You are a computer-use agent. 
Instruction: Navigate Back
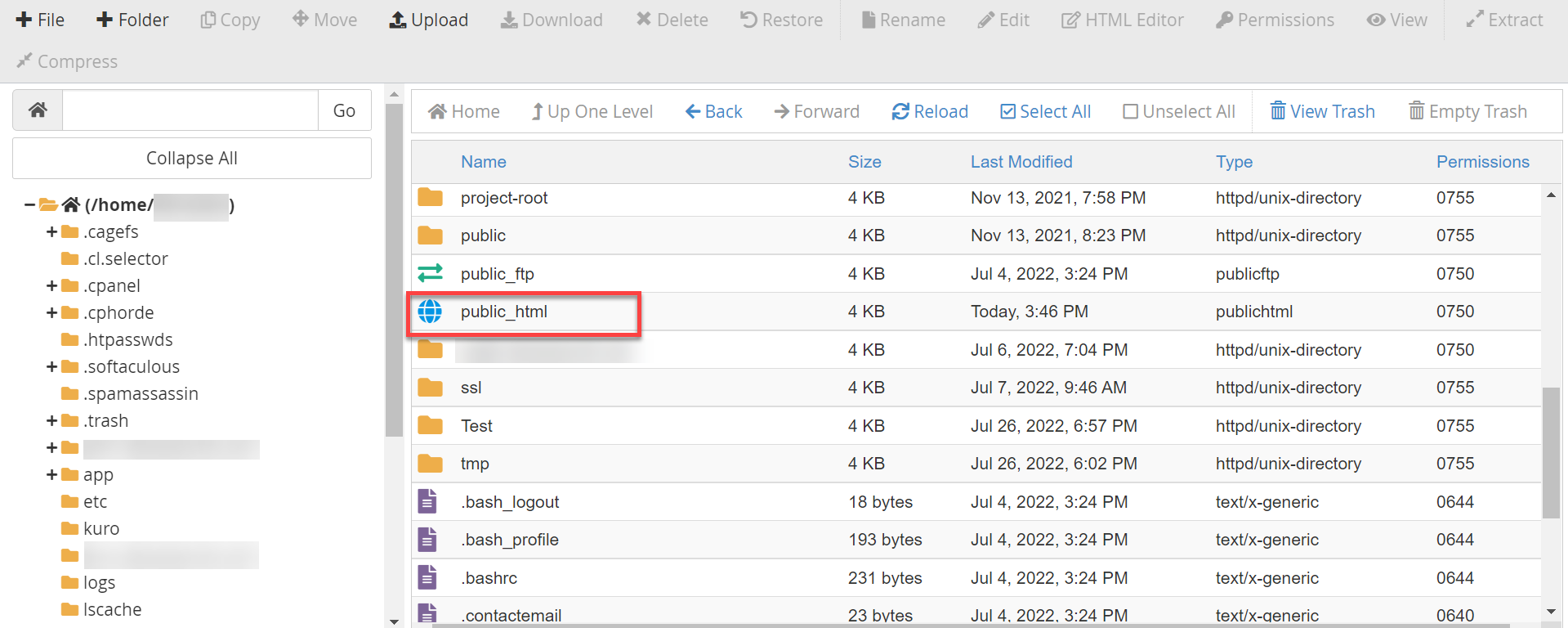(714, 111)
